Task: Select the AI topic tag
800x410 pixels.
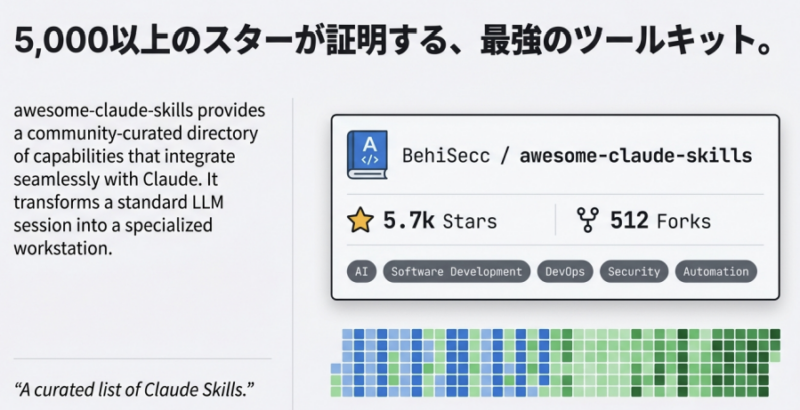Action: pos(361,271)
